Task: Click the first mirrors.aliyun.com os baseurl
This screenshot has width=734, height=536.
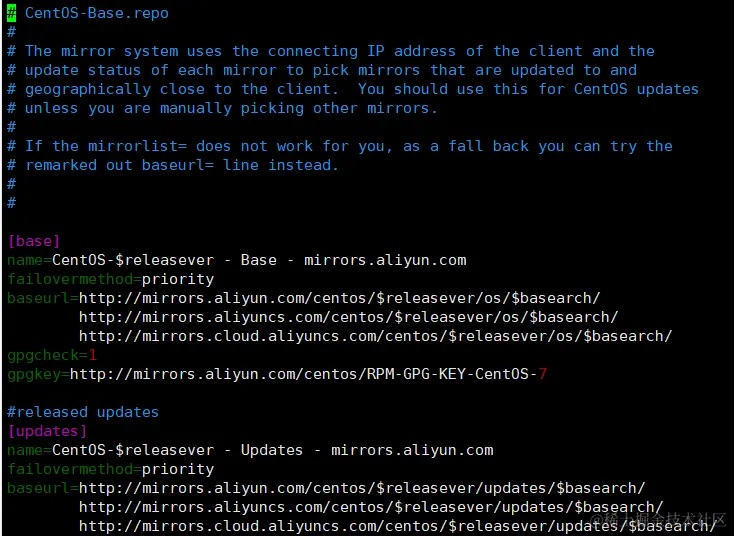Action: 339,298
